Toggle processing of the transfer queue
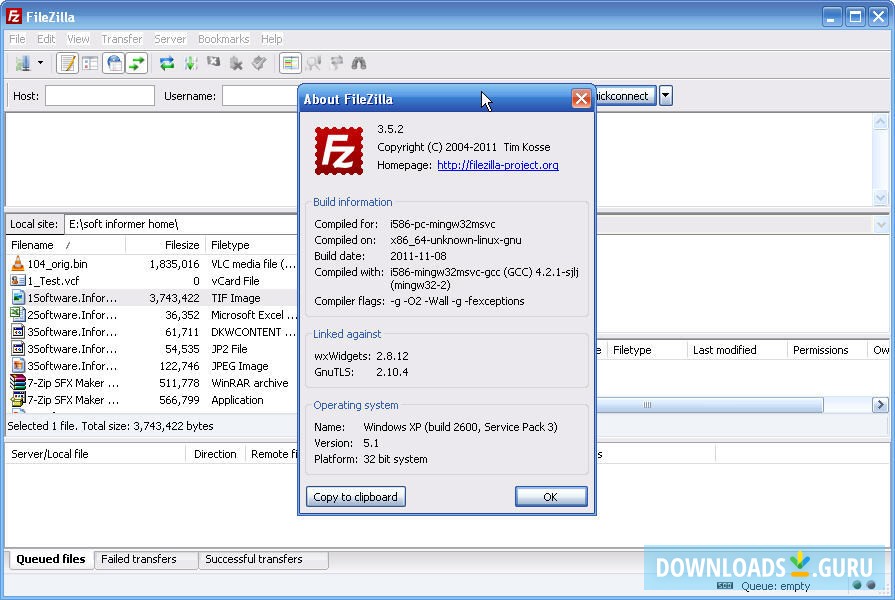The width and height of the screenshot is (895, 600). tap(188, 62)
